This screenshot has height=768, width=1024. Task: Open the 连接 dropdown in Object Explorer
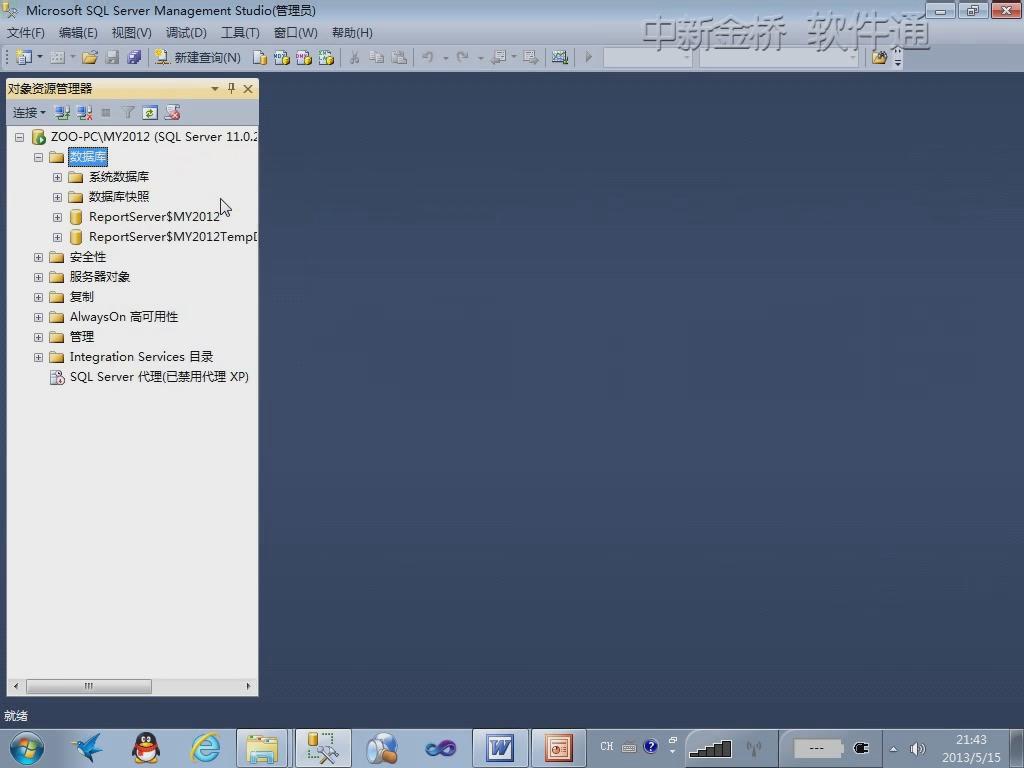pos(29,113)
